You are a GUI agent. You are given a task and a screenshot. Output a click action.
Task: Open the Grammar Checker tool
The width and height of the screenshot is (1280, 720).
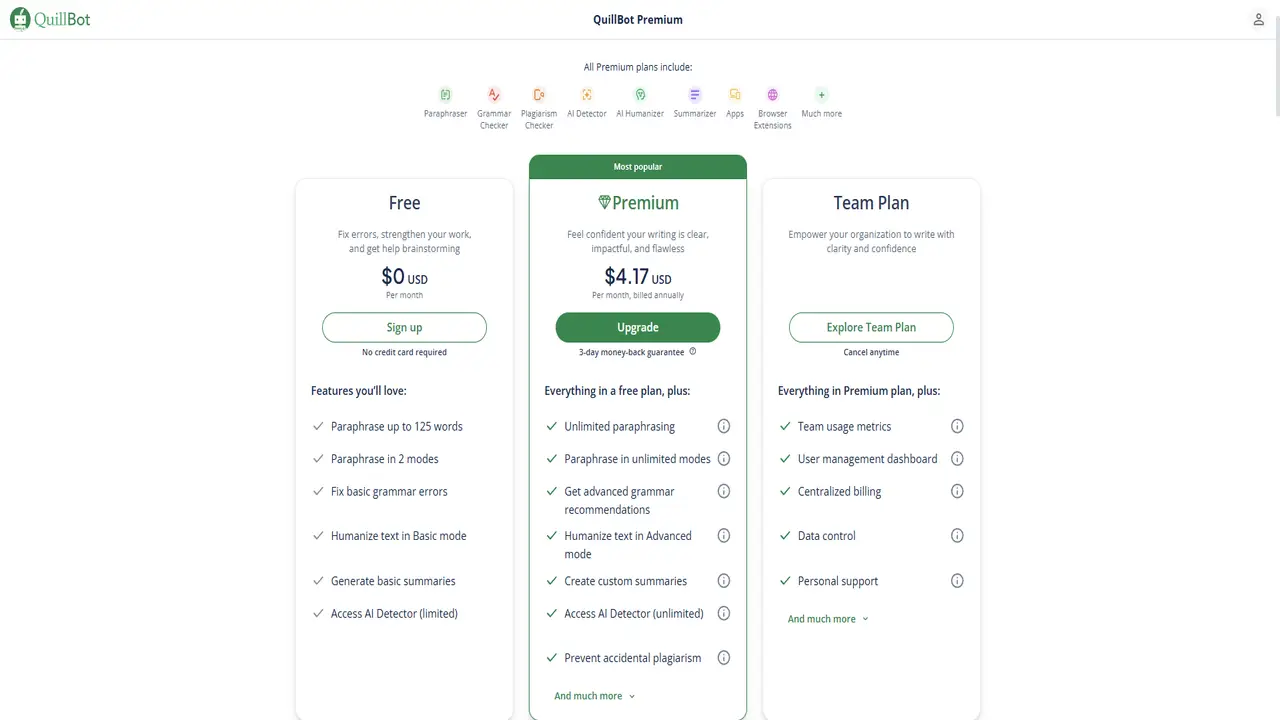point(493,94)
